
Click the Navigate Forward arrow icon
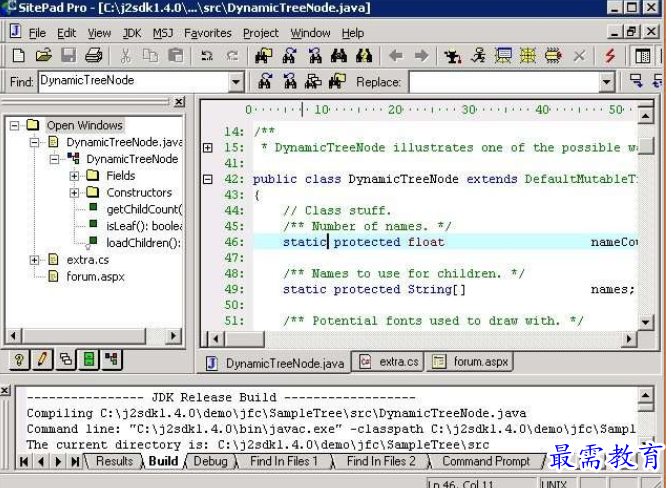pos(422,56)
